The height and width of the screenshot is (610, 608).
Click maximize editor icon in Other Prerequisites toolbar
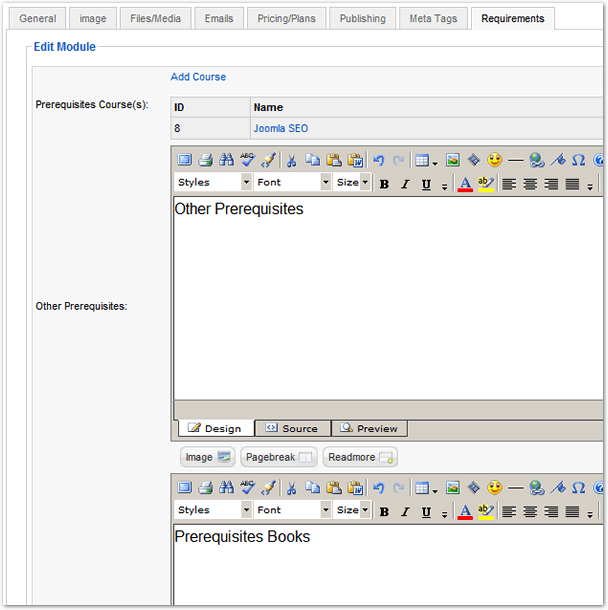click(x=184, y=160)
